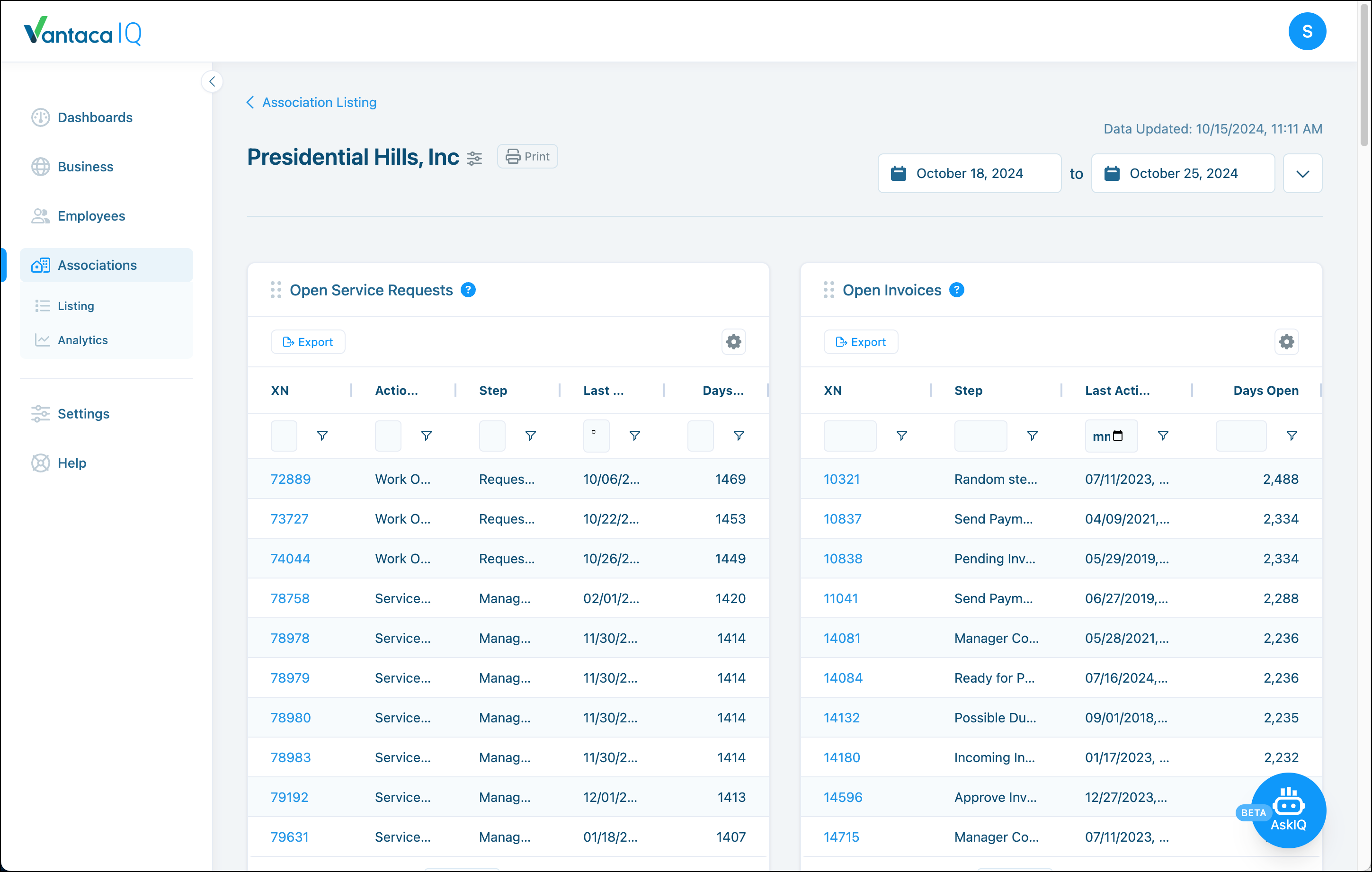The image size is (1372, 872).
Task: Click the XN filter input field in Open Invoices
Action: (849, 436)
